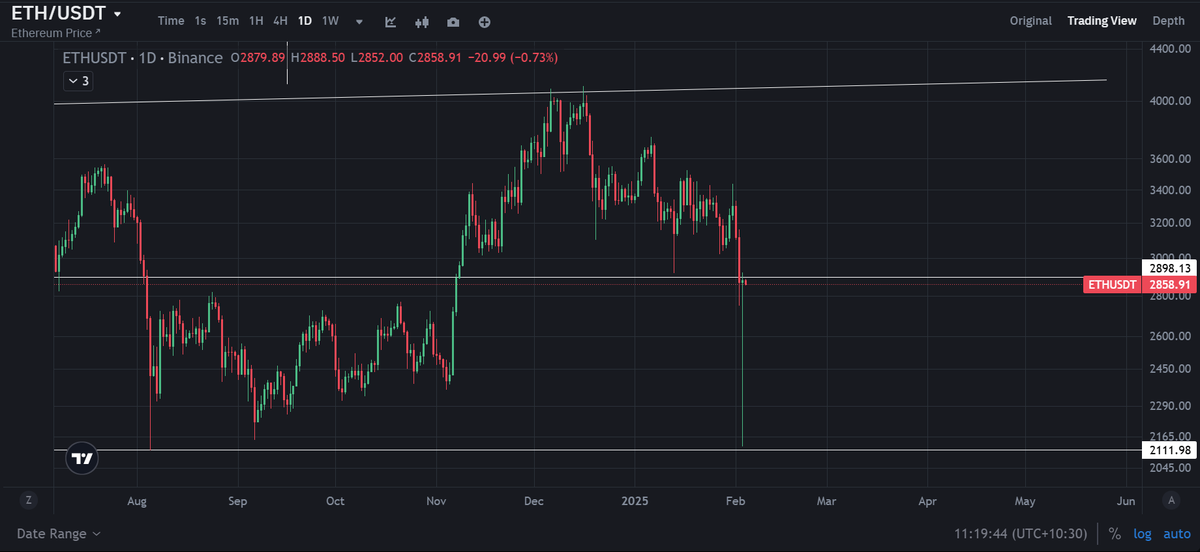1200x552 pixels.
Task: Click the 2111.98 support line price label
Action: (1167, 450)
